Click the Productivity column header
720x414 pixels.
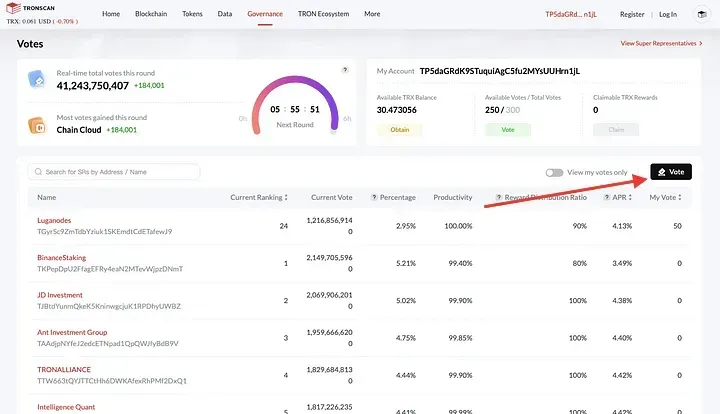pyautogui.click(x=453, y=197)
